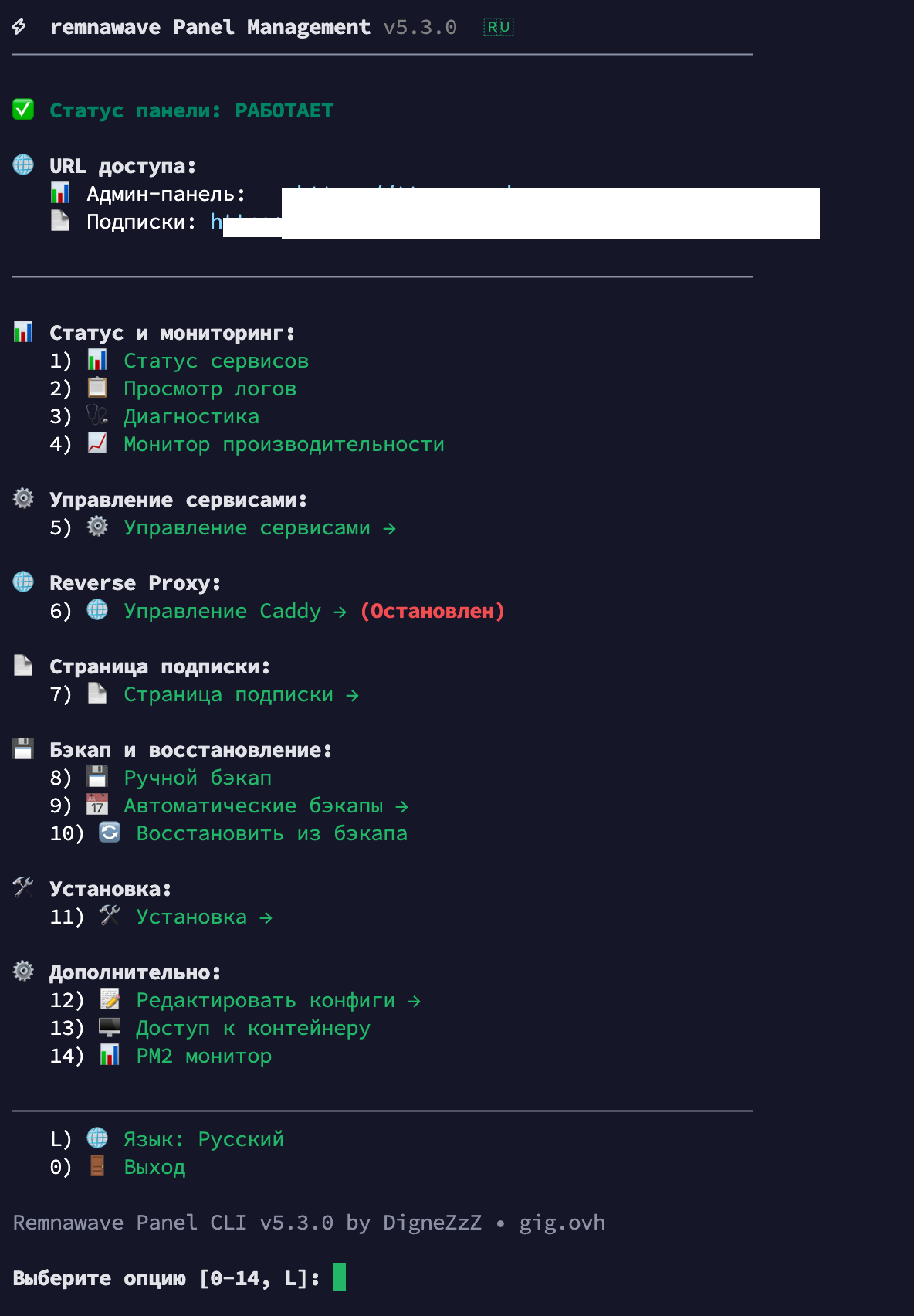The height and width of the screenshot is (1316, 914).
Task: Select Доступ к контейнеру menu entry
Action: tap(253, 1028)
